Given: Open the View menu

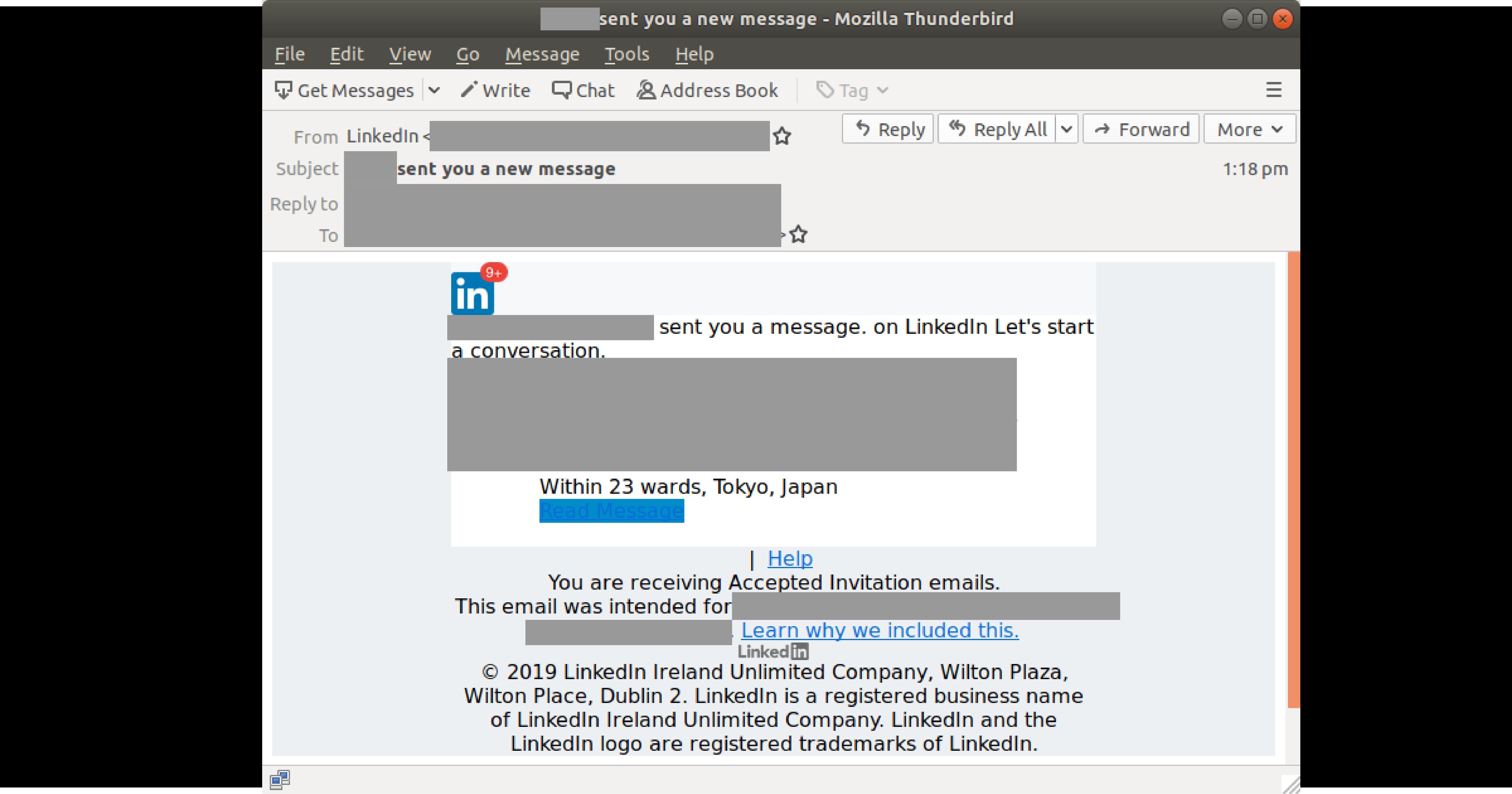Looking at the screenshot, I should [410, 54].
